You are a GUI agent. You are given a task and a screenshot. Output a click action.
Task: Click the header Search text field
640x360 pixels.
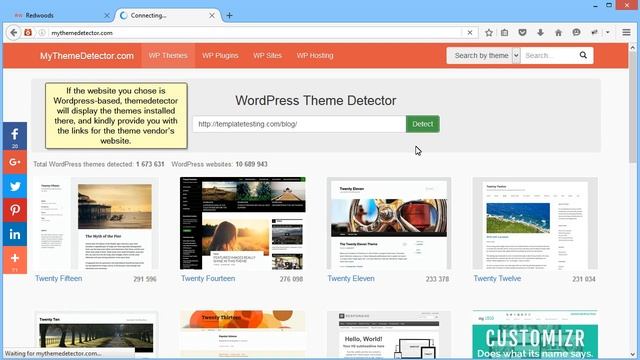(548, 56)
